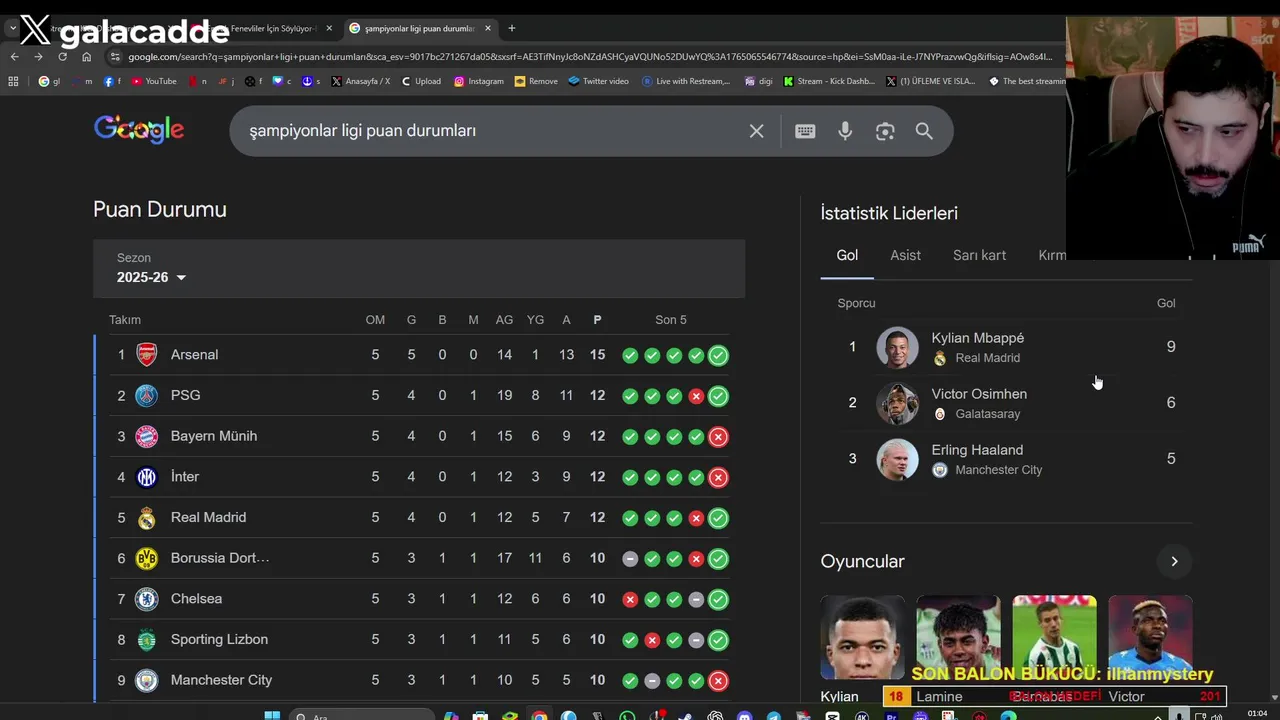Click the Real Madrid club crest
This screenshot has height=720, width=1280.
[147, 518]
